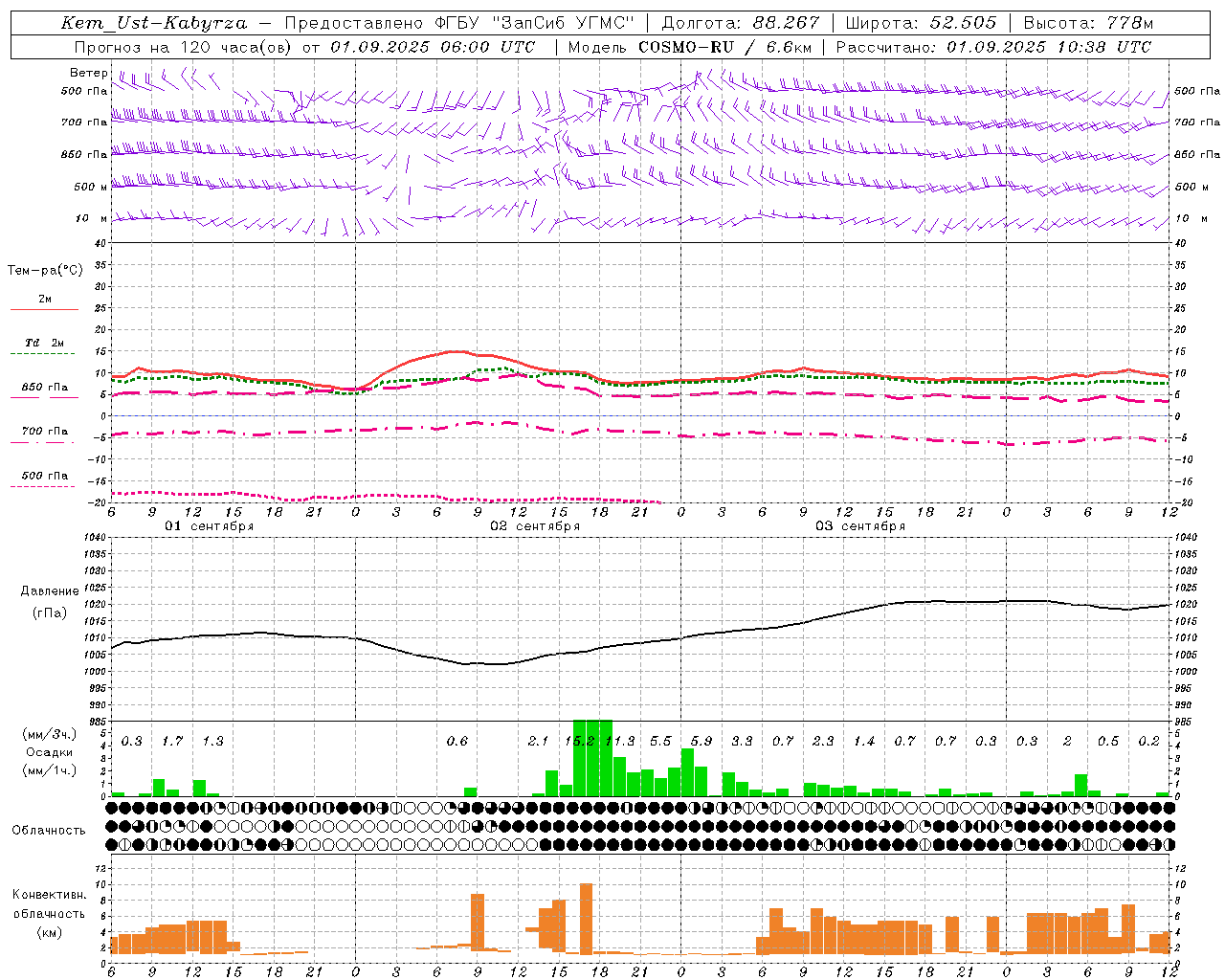Viewport: 1225px width, 980px height.
Task: Click the 5.9 precipitation total value
Action: click(x=702, y=742)
